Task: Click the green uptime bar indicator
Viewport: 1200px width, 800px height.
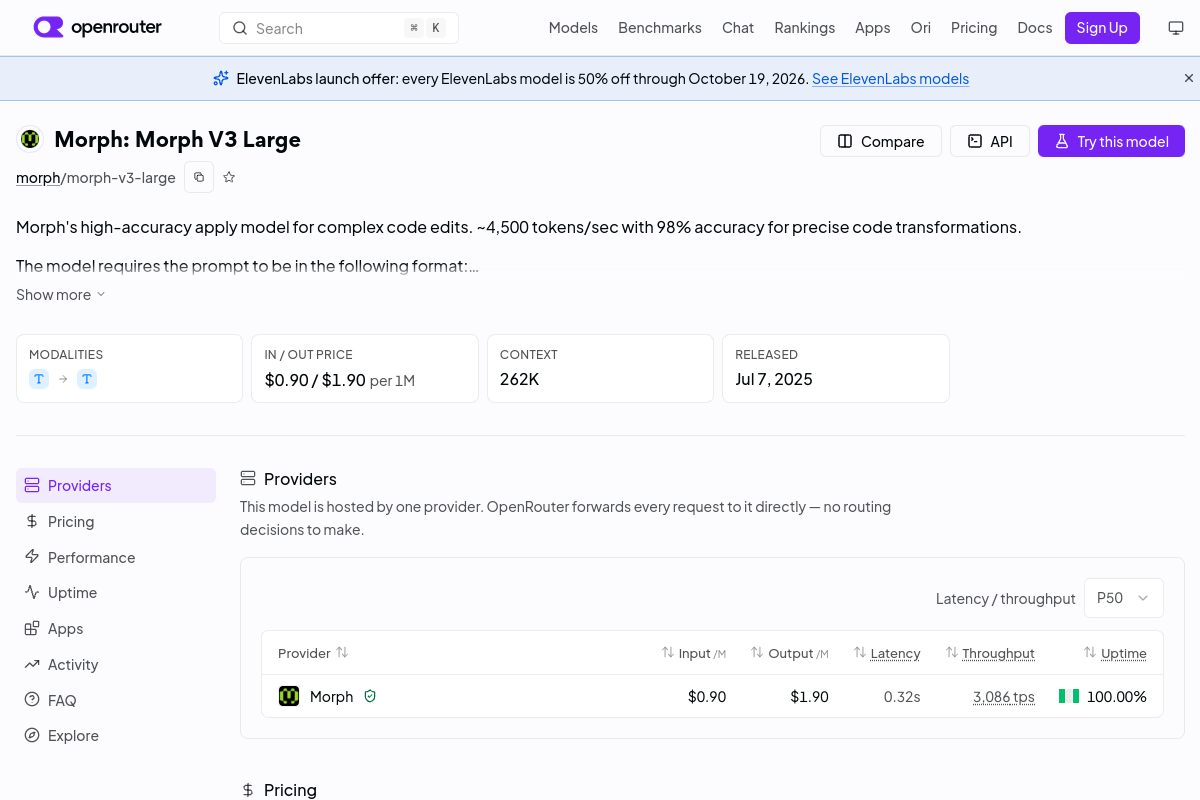Action: pyautogui.click(x=1069, y=696)
